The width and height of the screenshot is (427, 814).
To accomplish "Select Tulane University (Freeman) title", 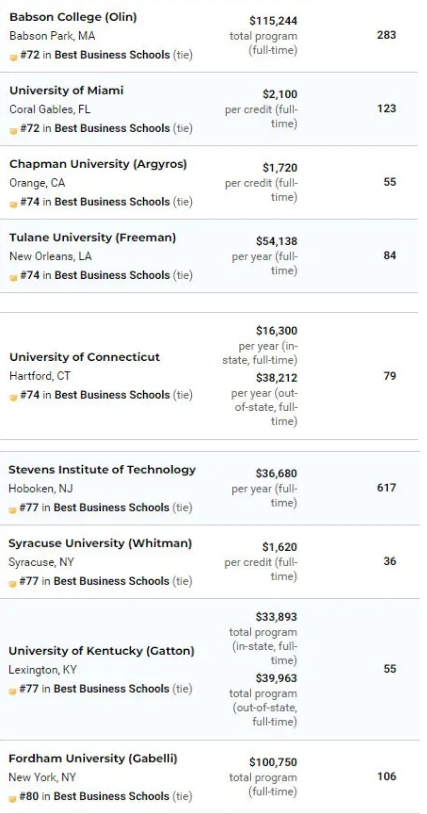I will pos(93,237).
